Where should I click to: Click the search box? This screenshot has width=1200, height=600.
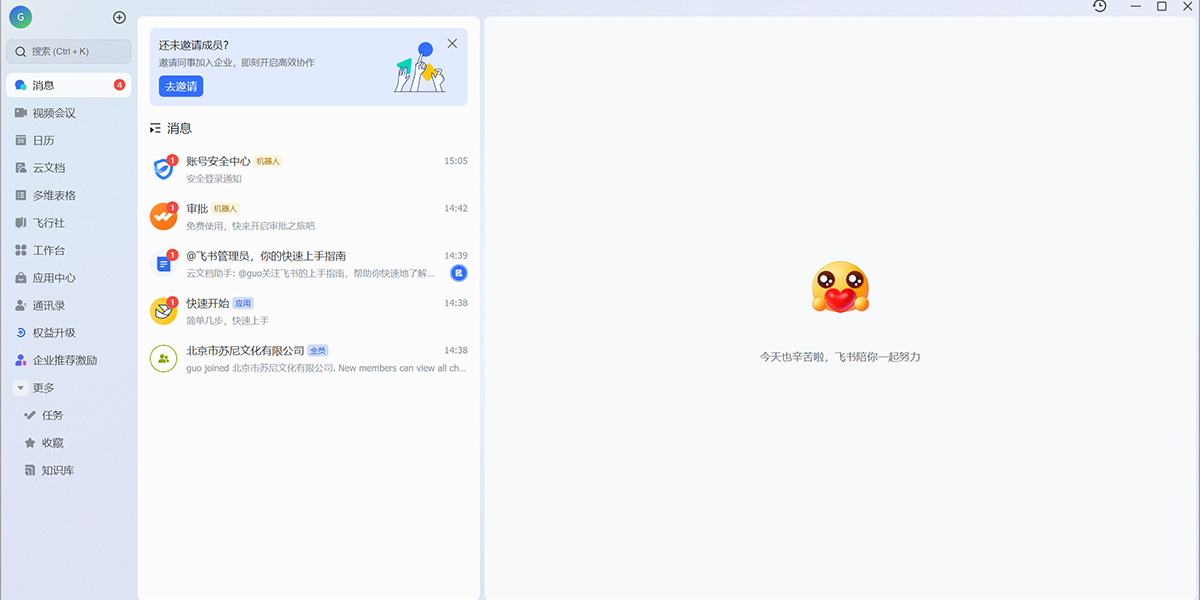tap(68, 51)
